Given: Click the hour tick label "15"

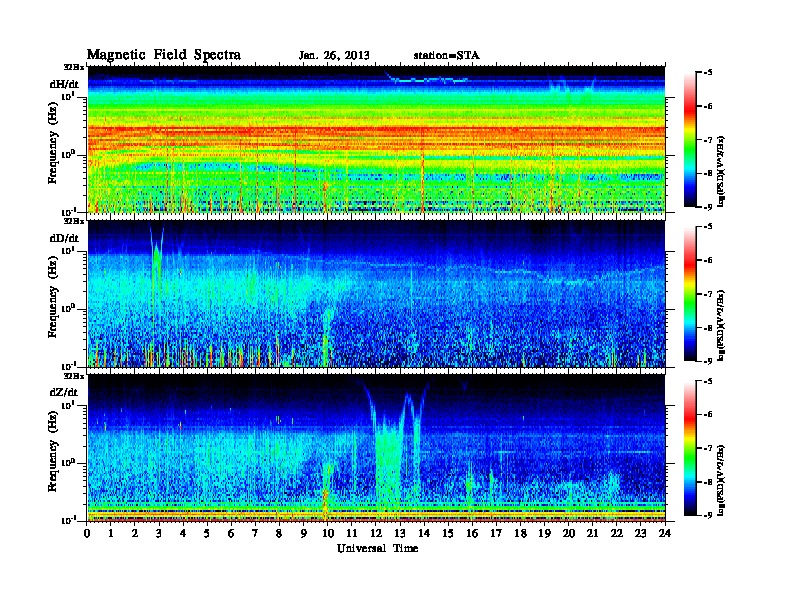Looking at the screenshot, I should [448, 534].
